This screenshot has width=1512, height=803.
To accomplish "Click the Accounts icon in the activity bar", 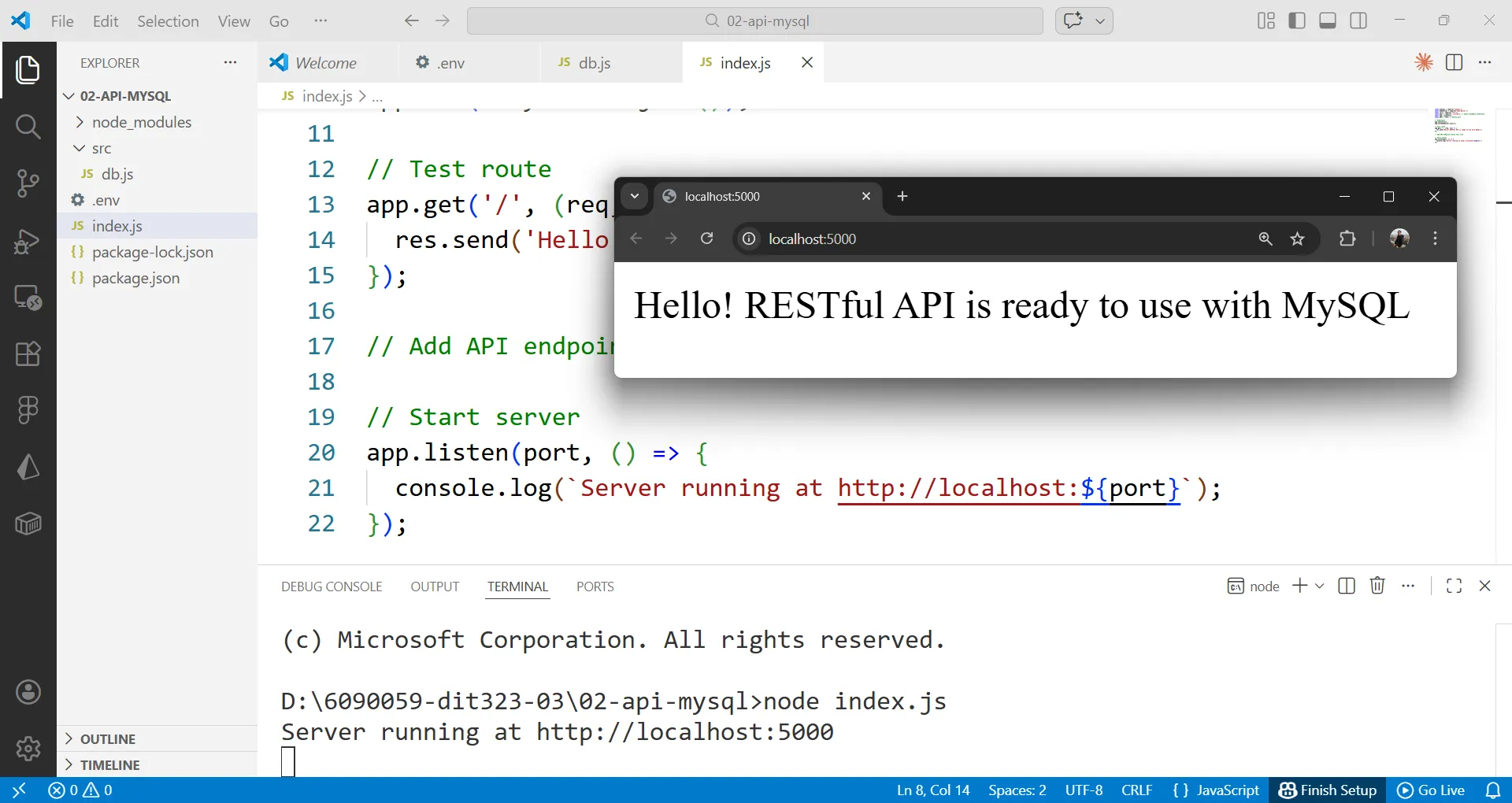I will (x=28, y=692).
